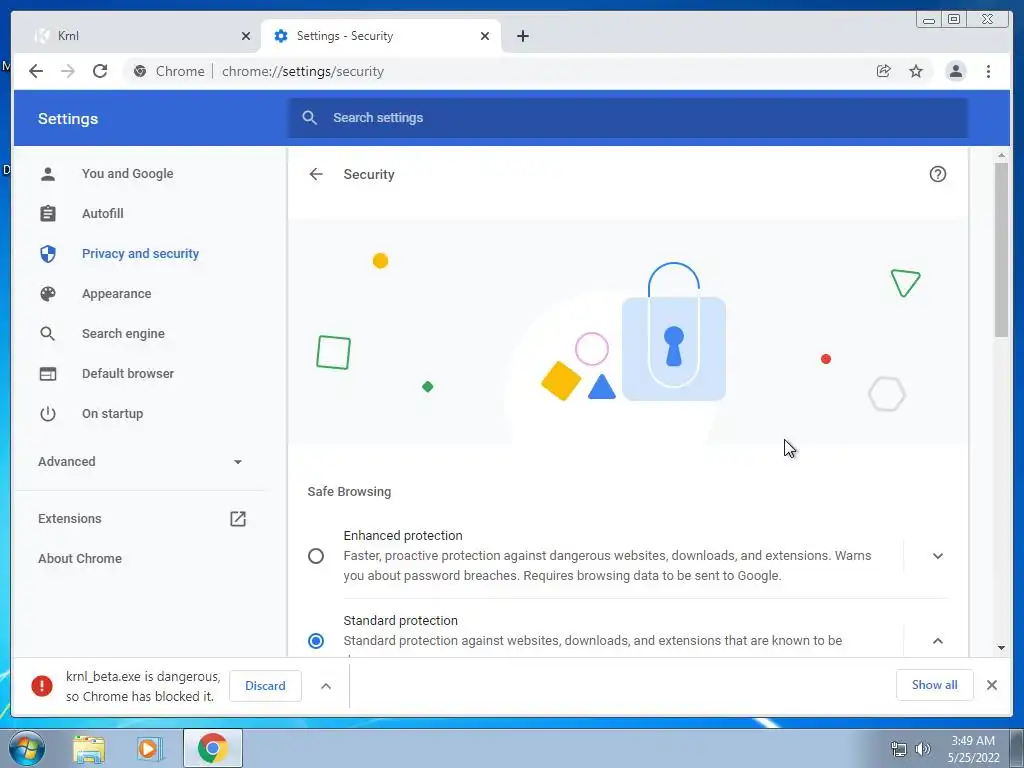Switch to the Krnl tab
Screen dimensions: 1024x768
pos(136,36)
